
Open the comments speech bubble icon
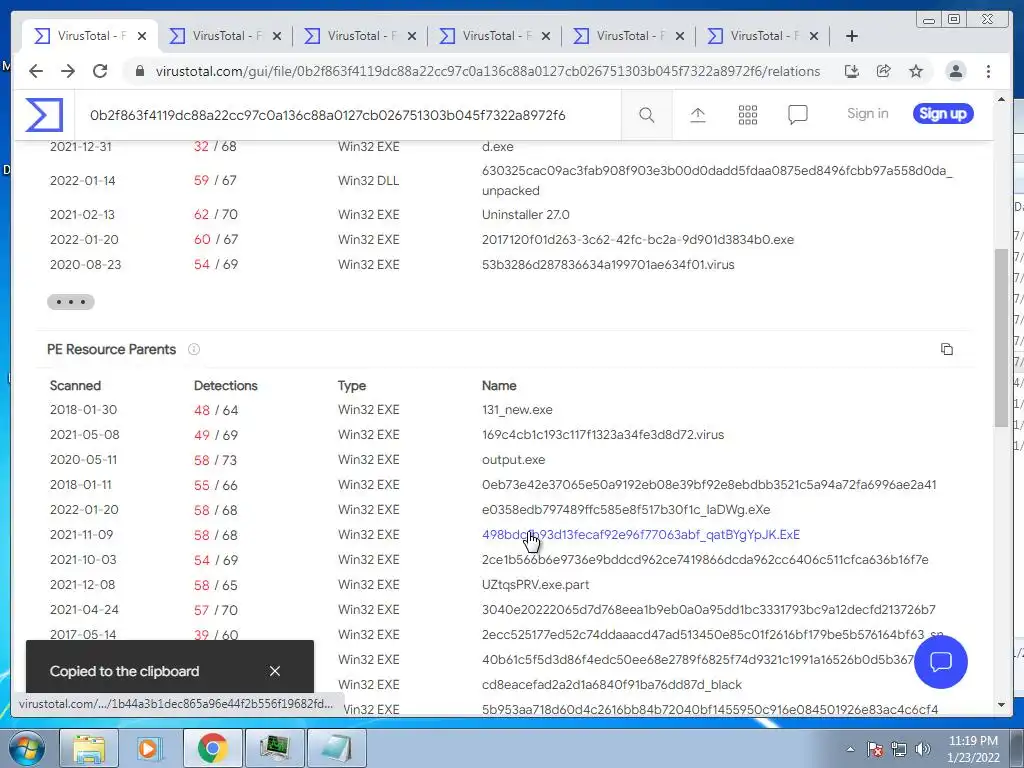[797, 115]
